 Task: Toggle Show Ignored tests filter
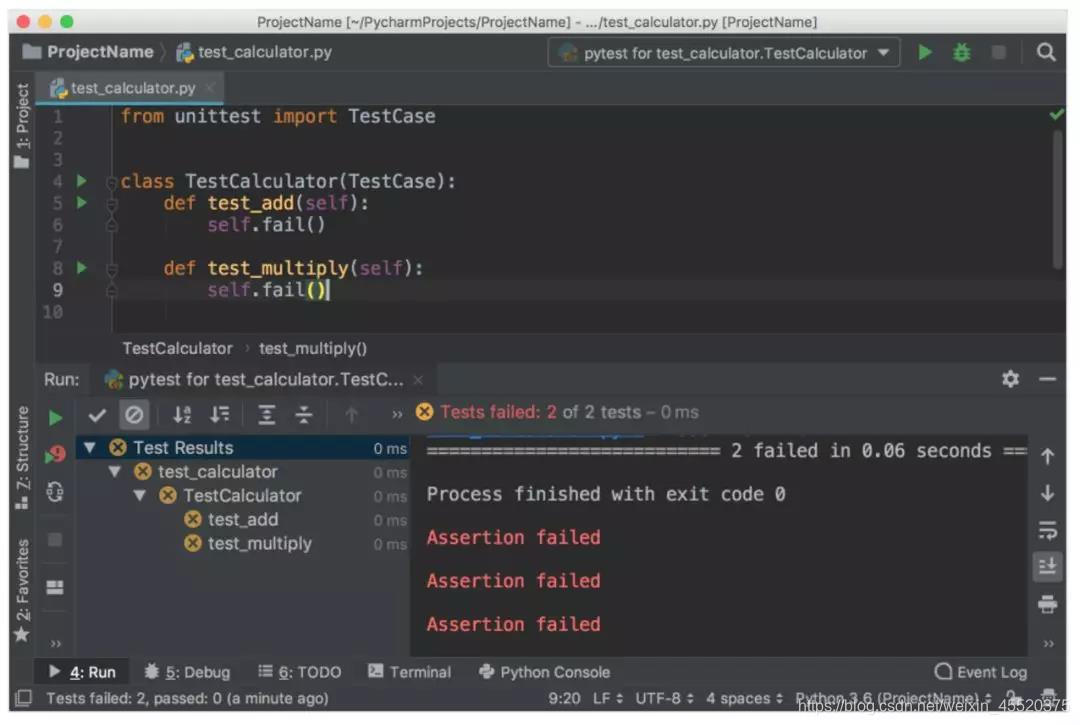coord(134,414)
